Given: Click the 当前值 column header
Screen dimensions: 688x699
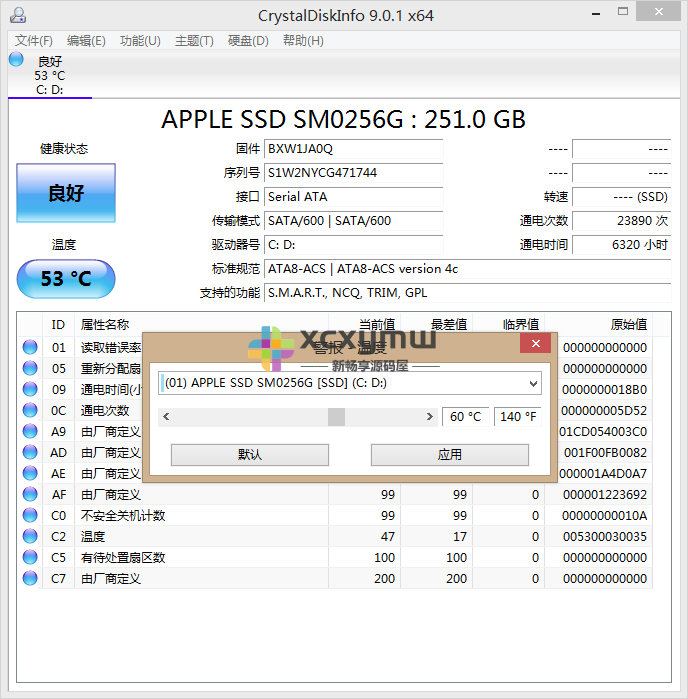Looking at the screenshot, I should [x=365, y=325].
